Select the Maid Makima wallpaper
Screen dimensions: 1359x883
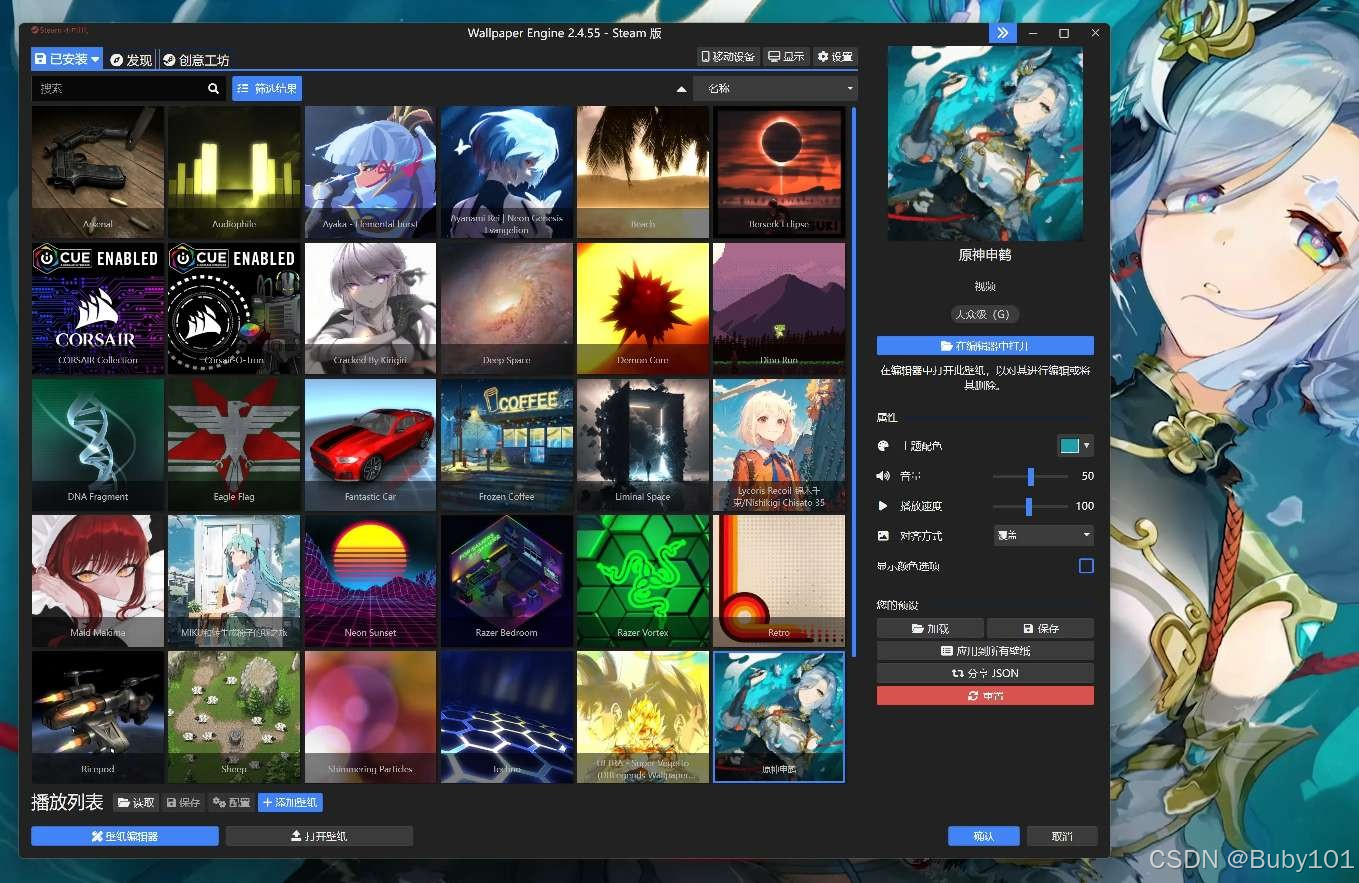(98, 581)
